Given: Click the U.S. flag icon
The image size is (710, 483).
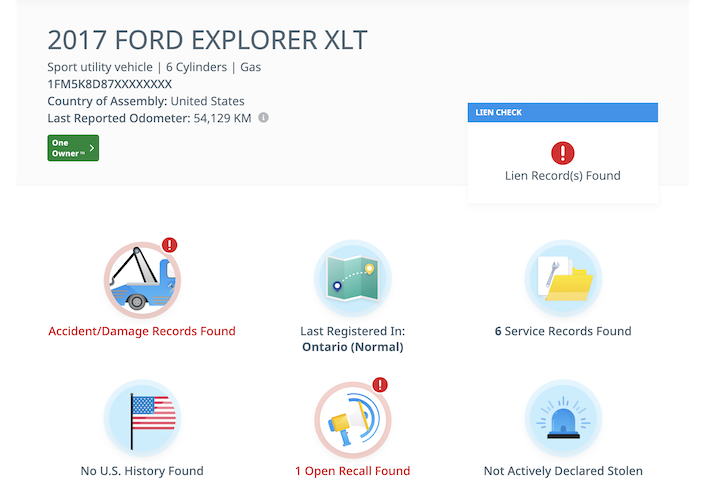Looking at the screenshot, I should click(x=142, y=418).
